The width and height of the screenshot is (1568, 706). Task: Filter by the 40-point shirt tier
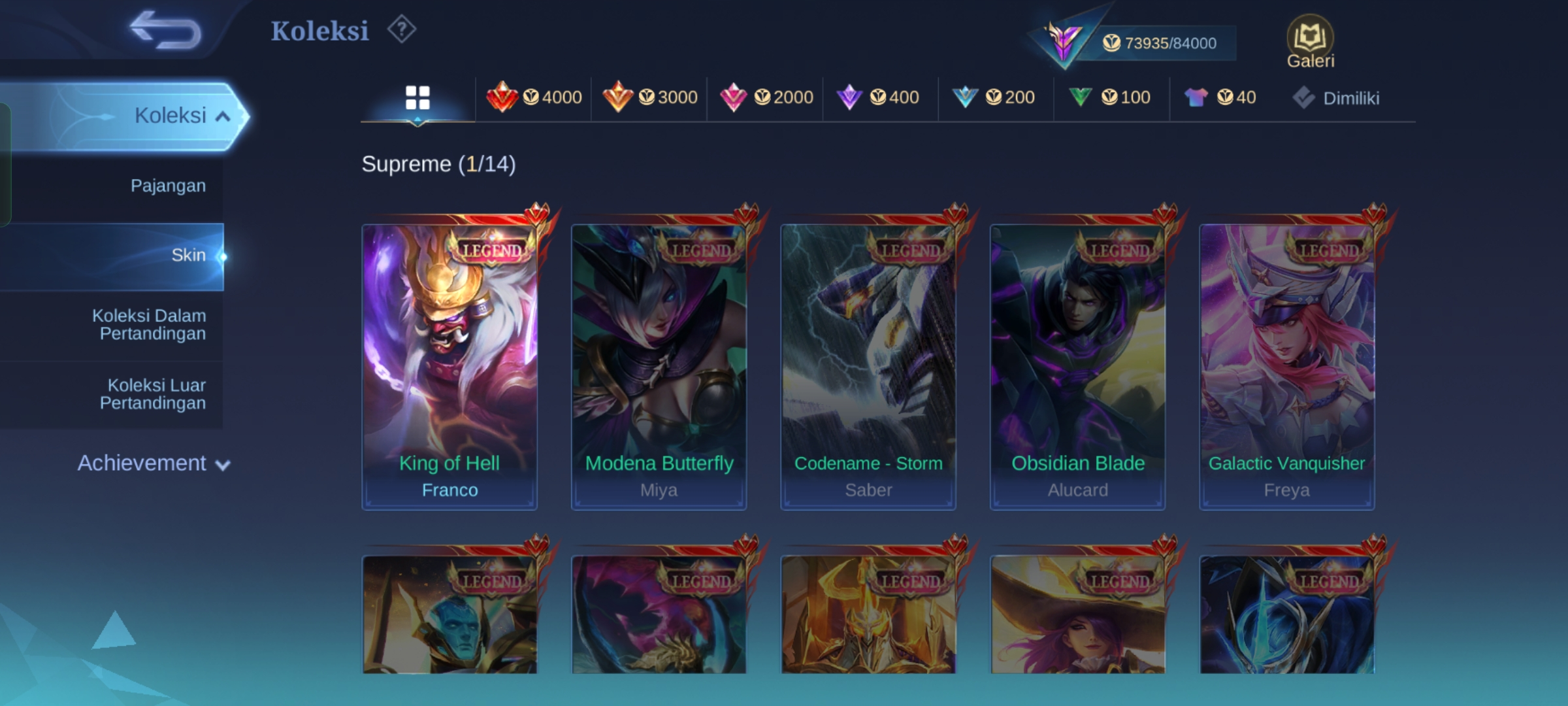coord(1220,97)
